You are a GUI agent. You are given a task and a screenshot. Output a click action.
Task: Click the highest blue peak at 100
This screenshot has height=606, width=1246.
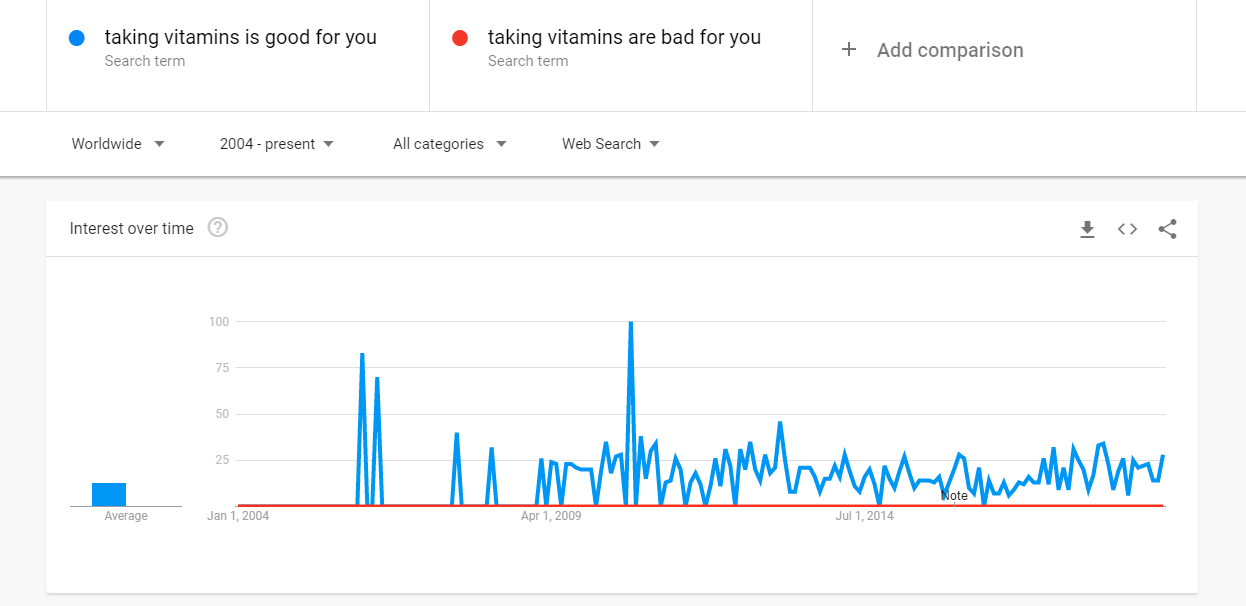(630, 323)
